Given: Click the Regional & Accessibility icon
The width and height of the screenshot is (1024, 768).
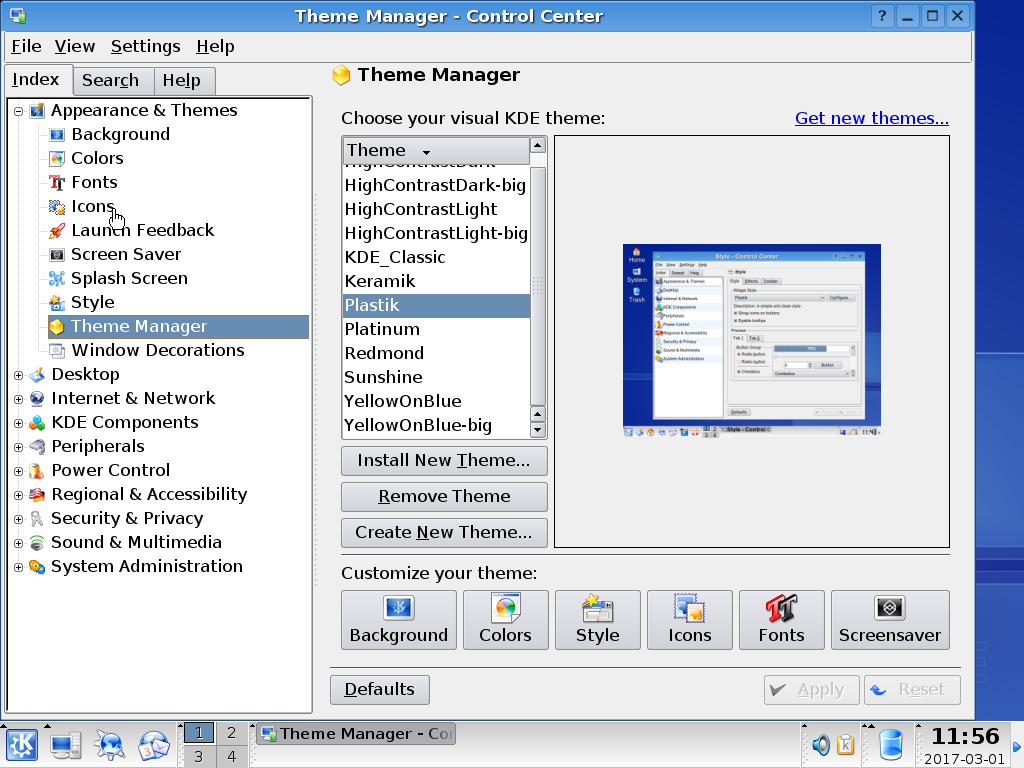Looking at the screenshot, I should click(37, 494).
